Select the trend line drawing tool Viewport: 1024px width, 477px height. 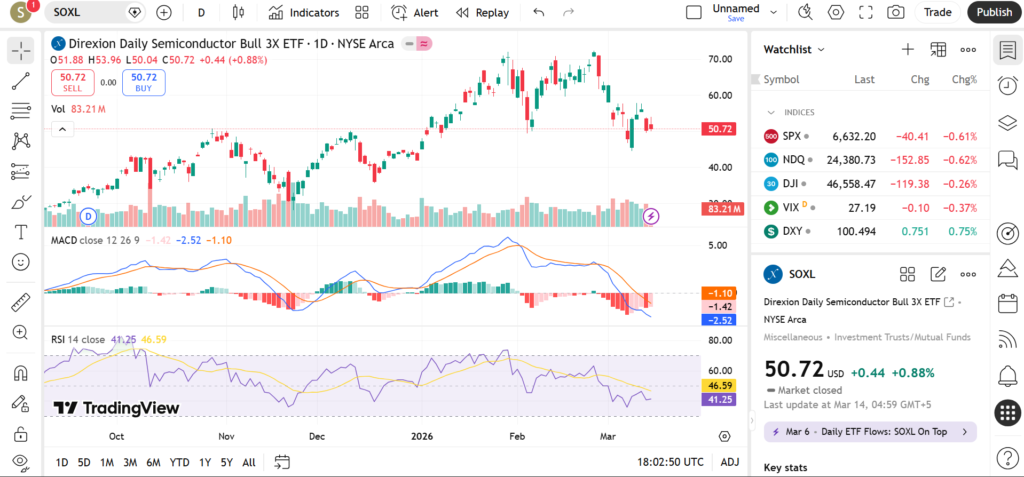21,81
